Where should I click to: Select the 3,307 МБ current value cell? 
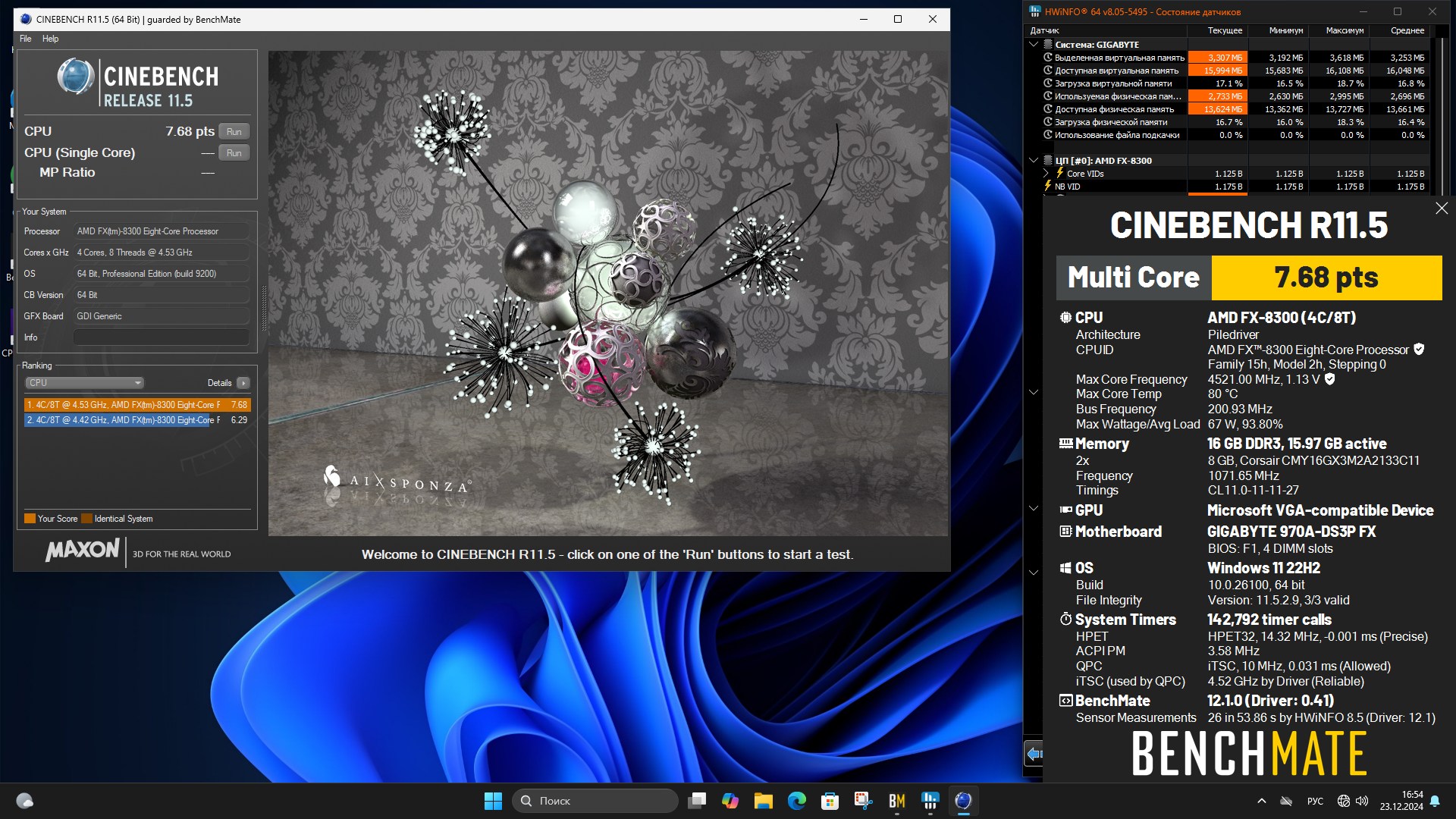pyautogui.click(x=1218, y=58)
